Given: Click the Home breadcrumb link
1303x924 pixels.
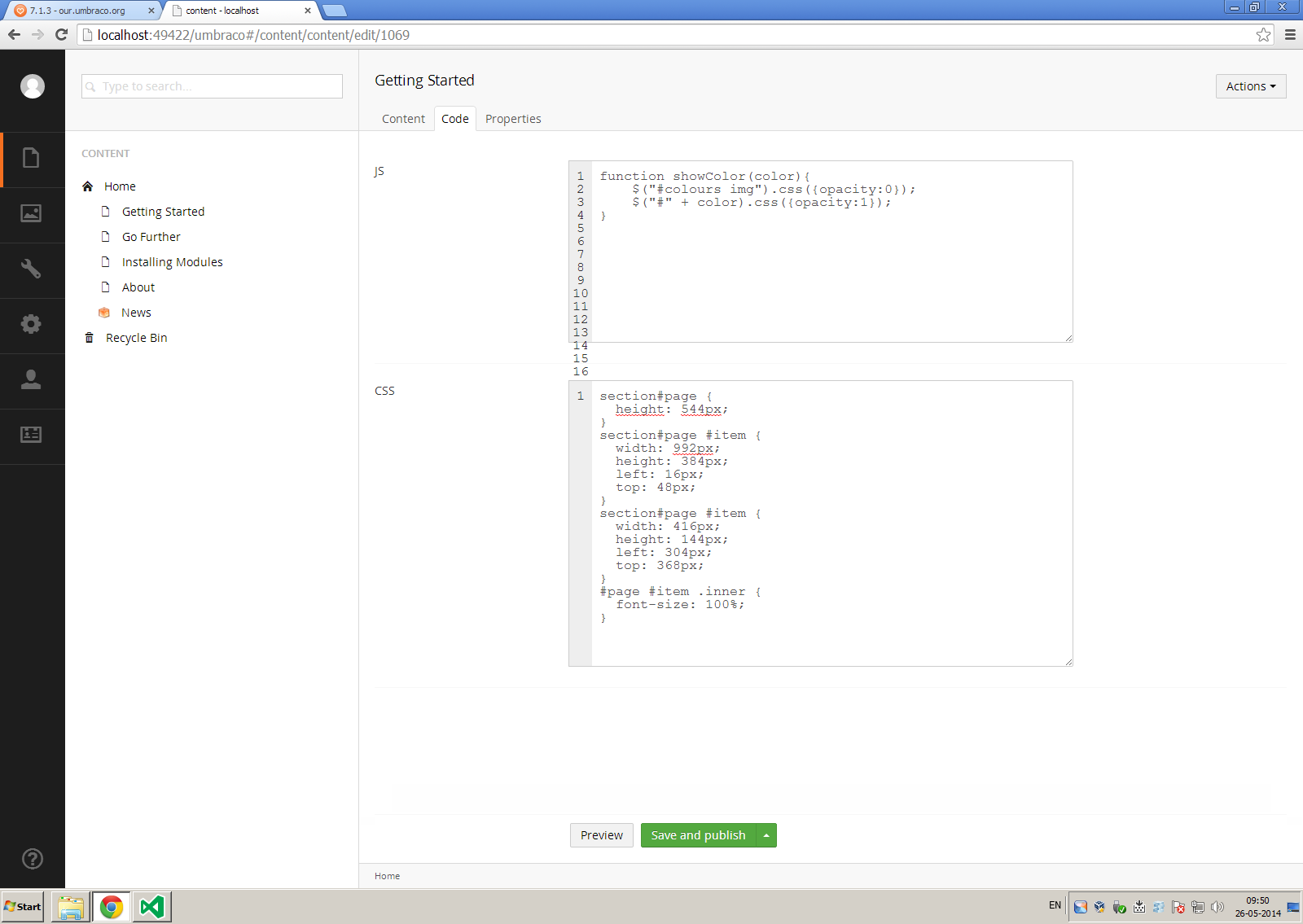Looking at the screenshot, I should (x=387, y=876).
